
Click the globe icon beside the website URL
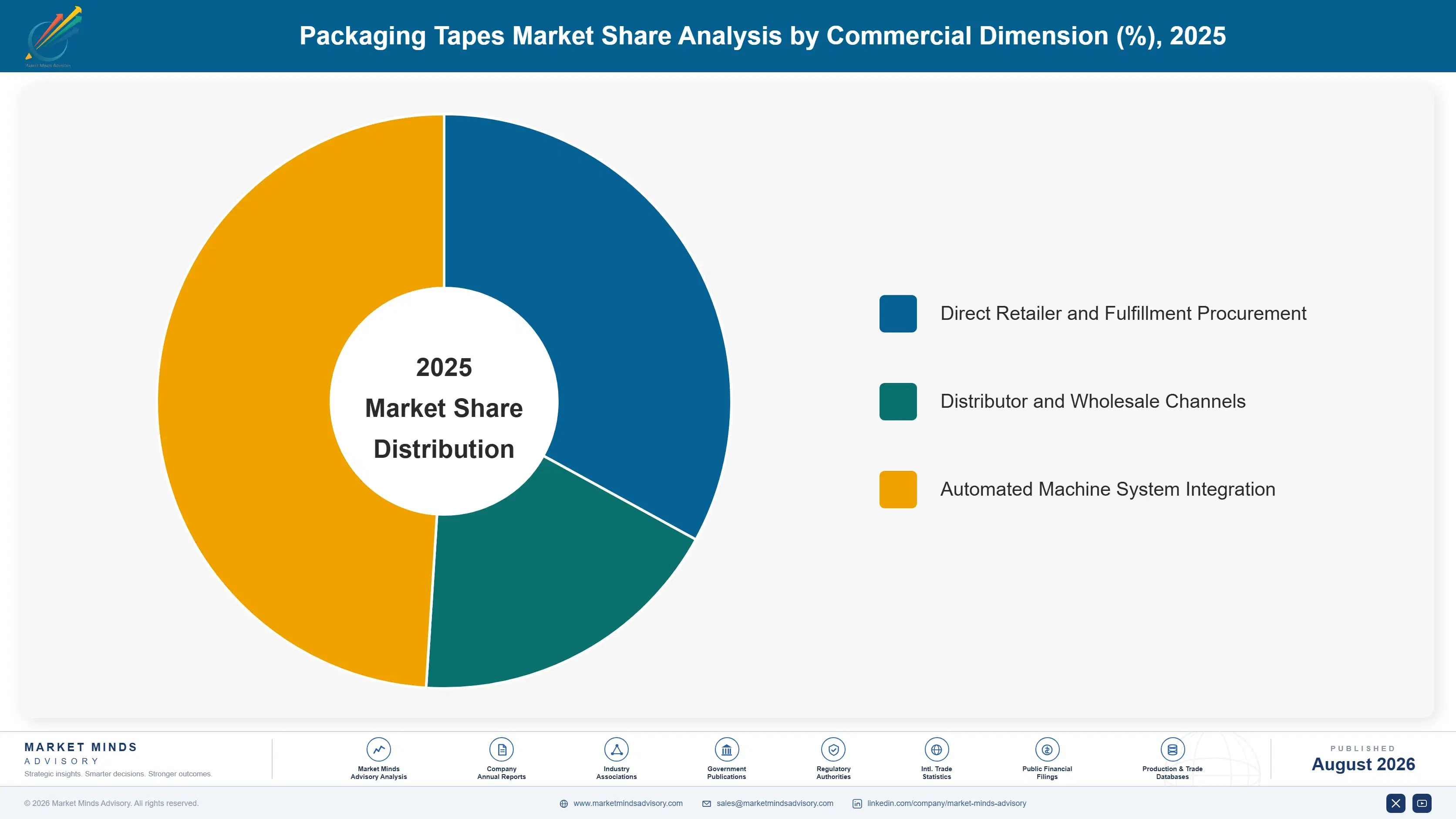[x=563, y=804]
